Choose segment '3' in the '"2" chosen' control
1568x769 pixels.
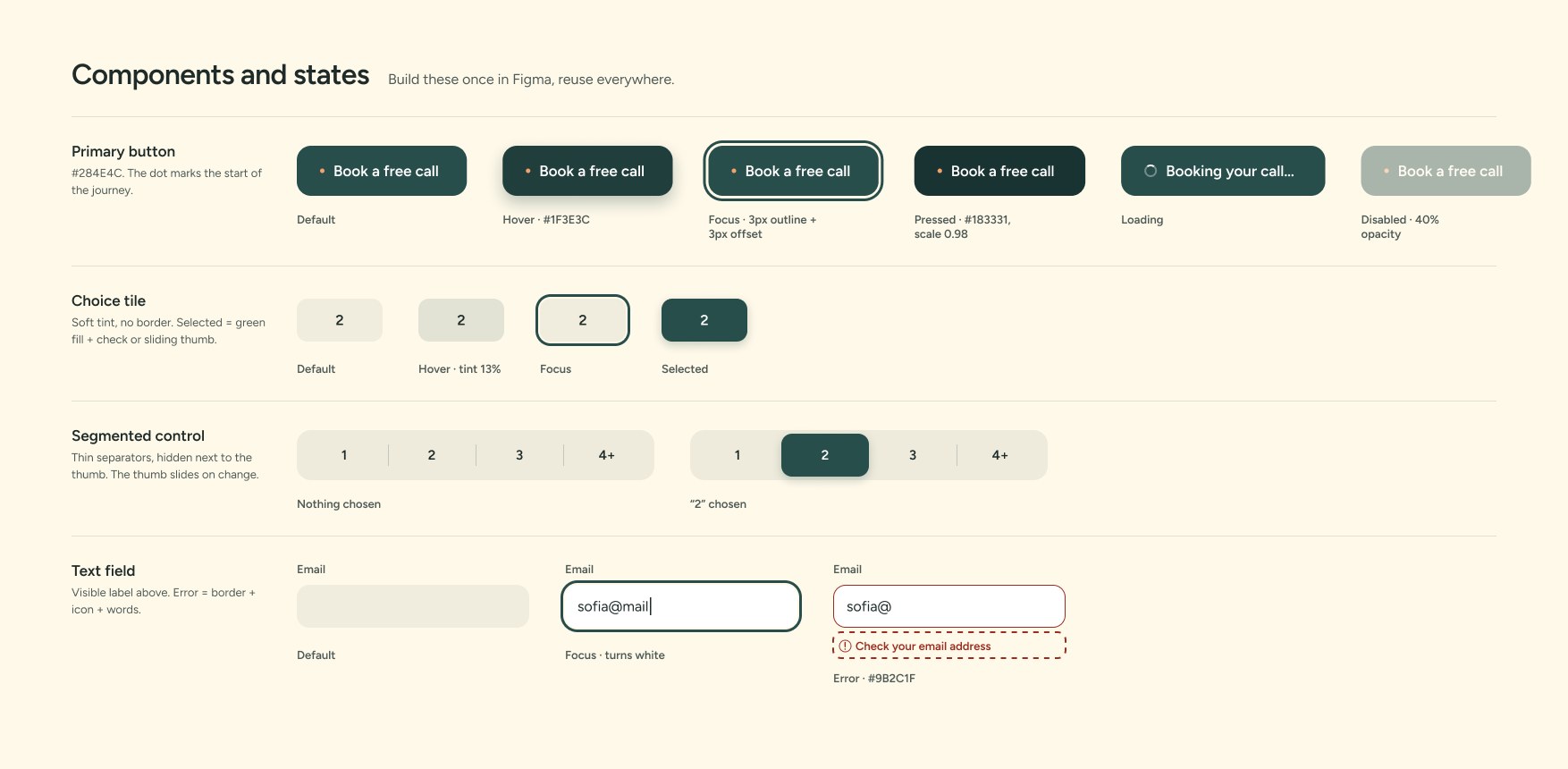913,455
